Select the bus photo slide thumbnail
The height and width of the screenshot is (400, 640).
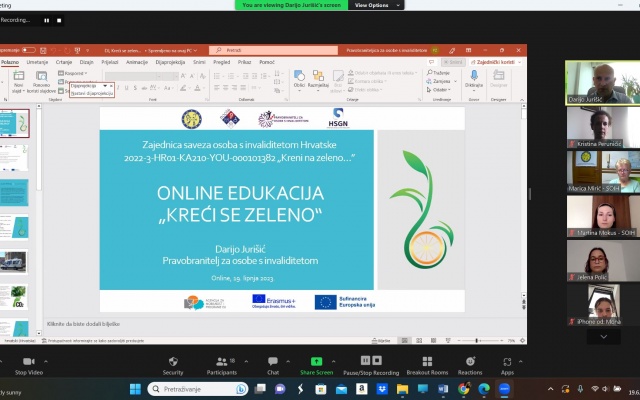(x=14, y=262)
